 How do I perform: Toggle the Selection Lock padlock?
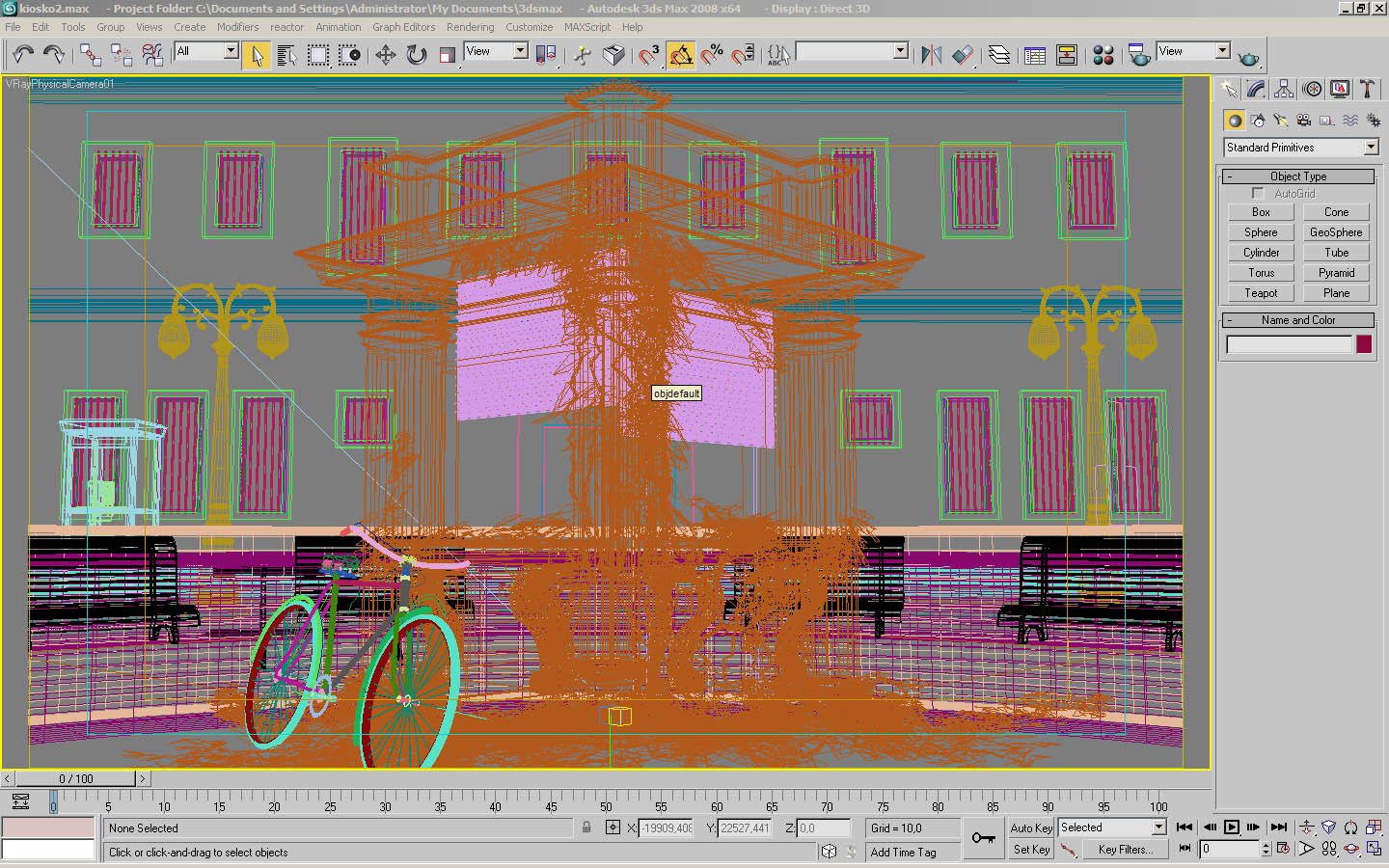click(x=586, y=827)
